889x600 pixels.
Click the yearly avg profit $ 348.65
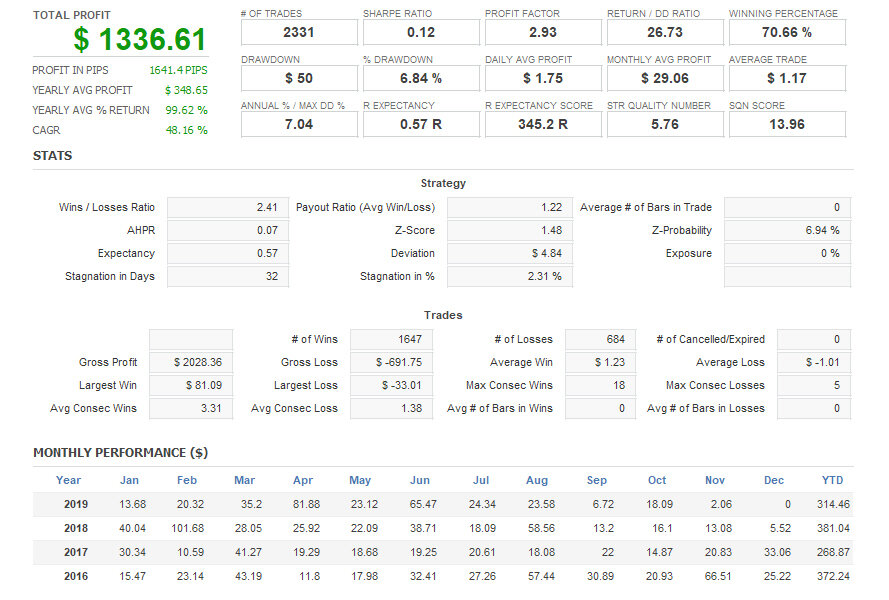[x=186, y=90]
